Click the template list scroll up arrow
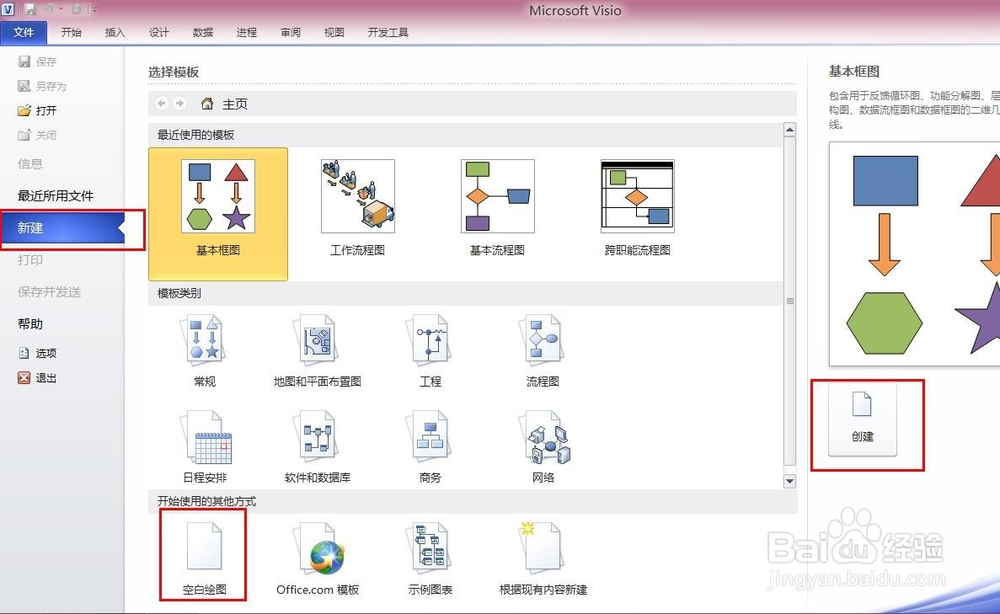Screen dimensions: 1000x614 [790, 129]
